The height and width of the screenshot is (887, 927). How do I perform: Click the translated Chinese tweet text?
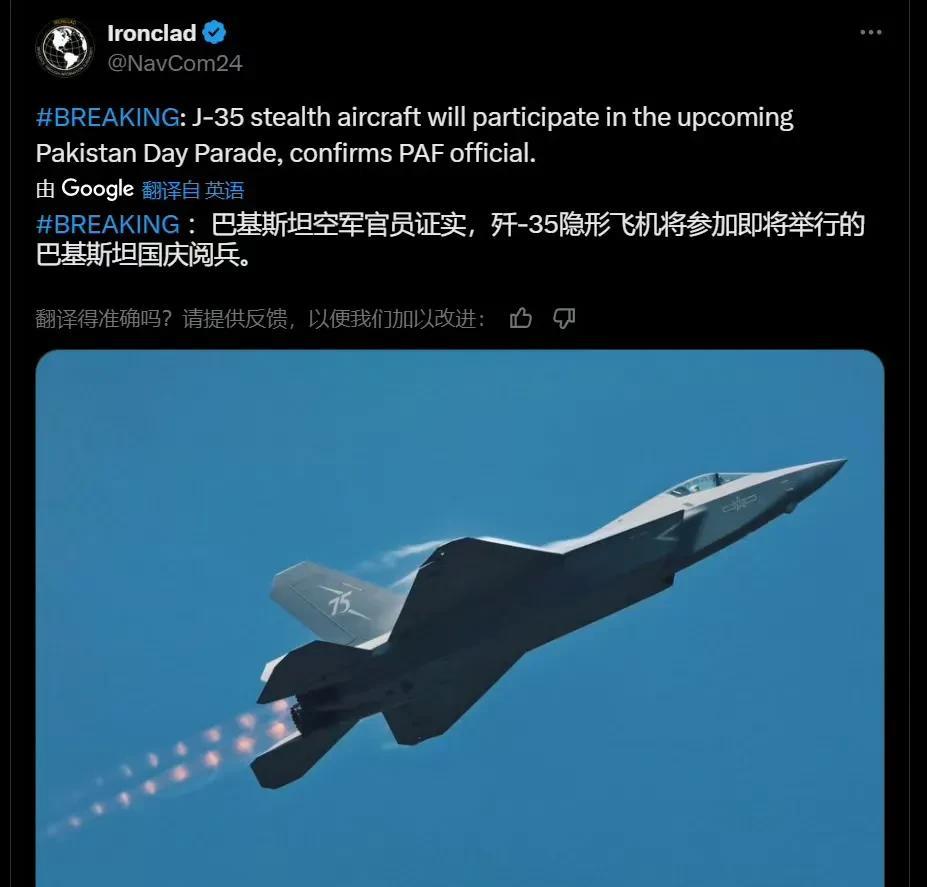pos(450,239)
